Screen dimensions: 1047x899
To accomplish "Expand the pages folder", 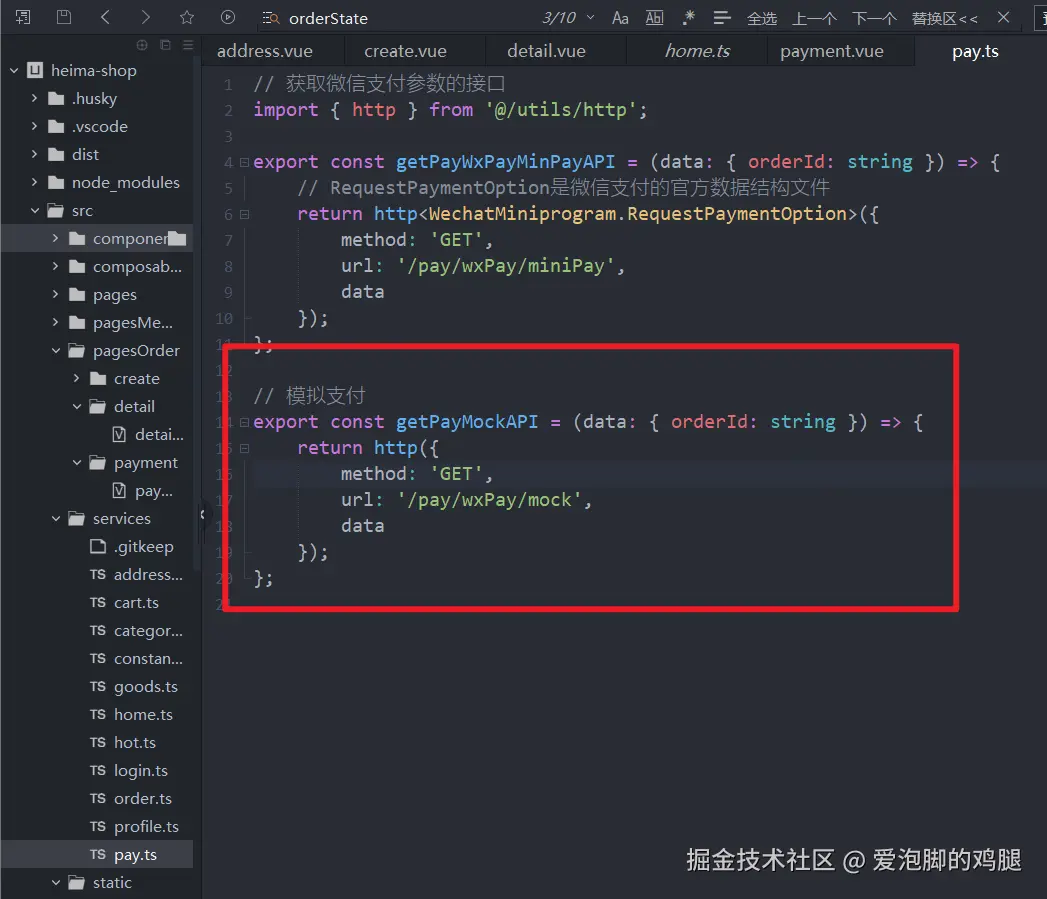I will coord(55,295).
